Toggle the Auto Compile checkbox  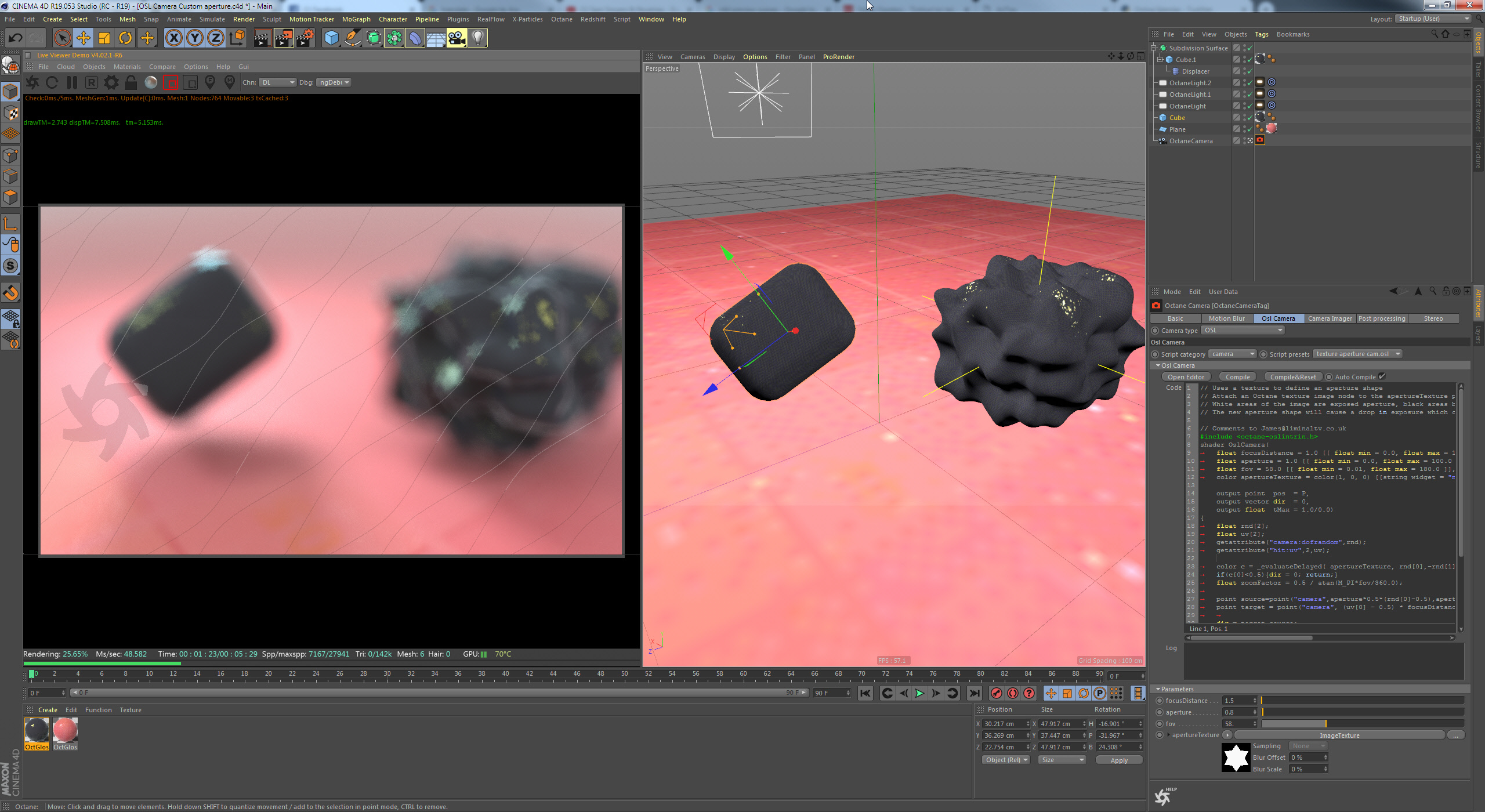click(1382, 376)
